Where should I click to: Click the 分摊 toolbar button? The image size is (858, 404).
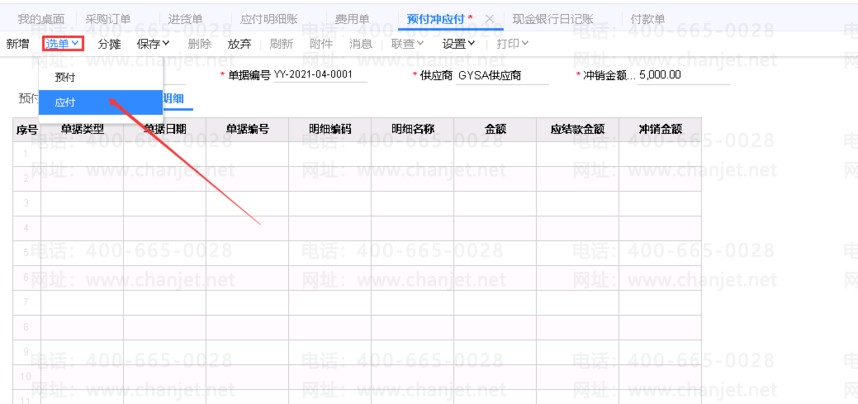pyautogui.click(x=109, y=44)
